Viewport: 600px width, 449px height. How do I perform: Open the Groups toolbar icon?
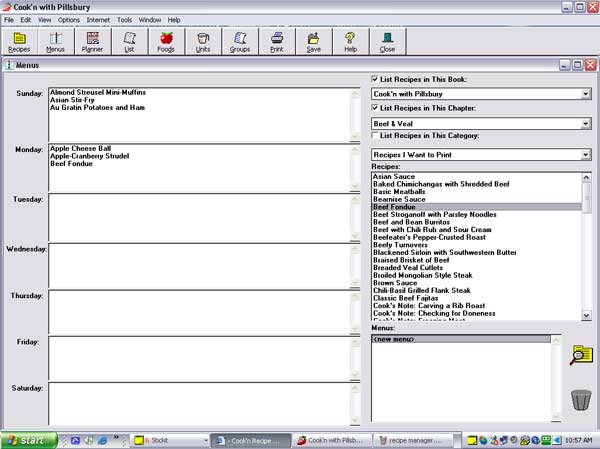(x=240, y=41)
